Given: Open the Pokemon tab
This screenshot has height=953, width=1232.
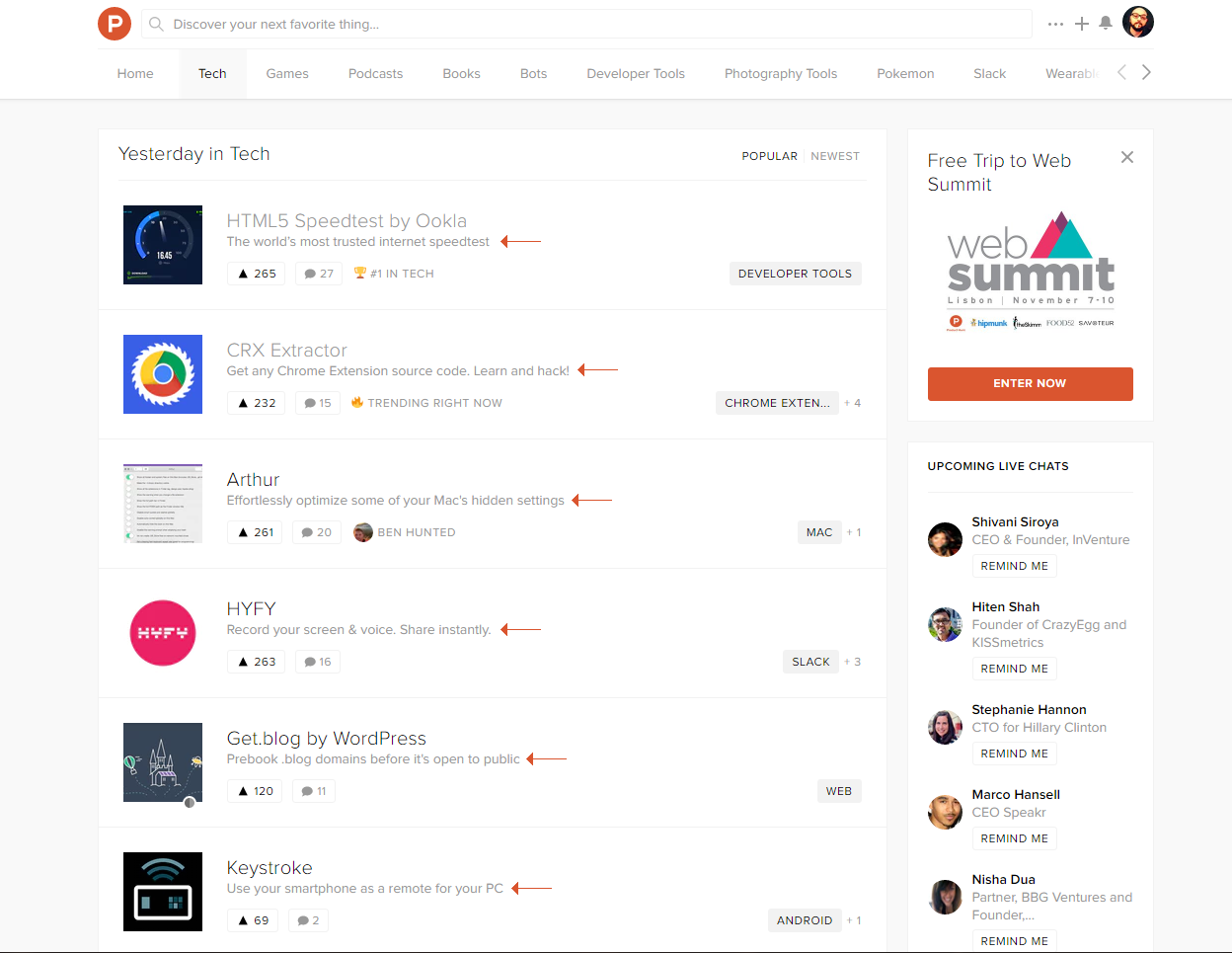Looking at the screenshot, I should tap(905, 73).
